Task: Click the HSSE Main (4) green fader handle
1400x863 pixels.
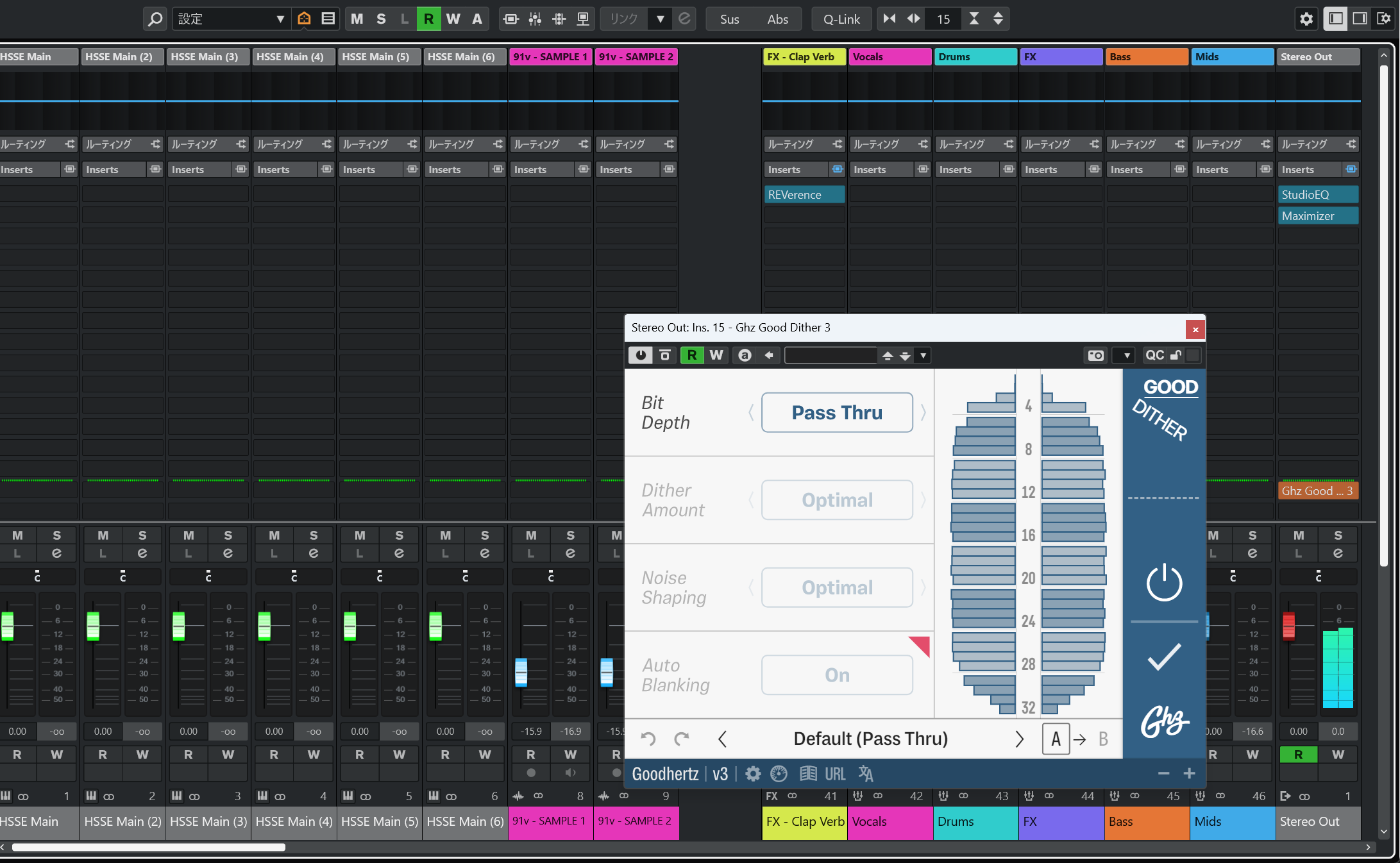Action: [x=264, y=626]
